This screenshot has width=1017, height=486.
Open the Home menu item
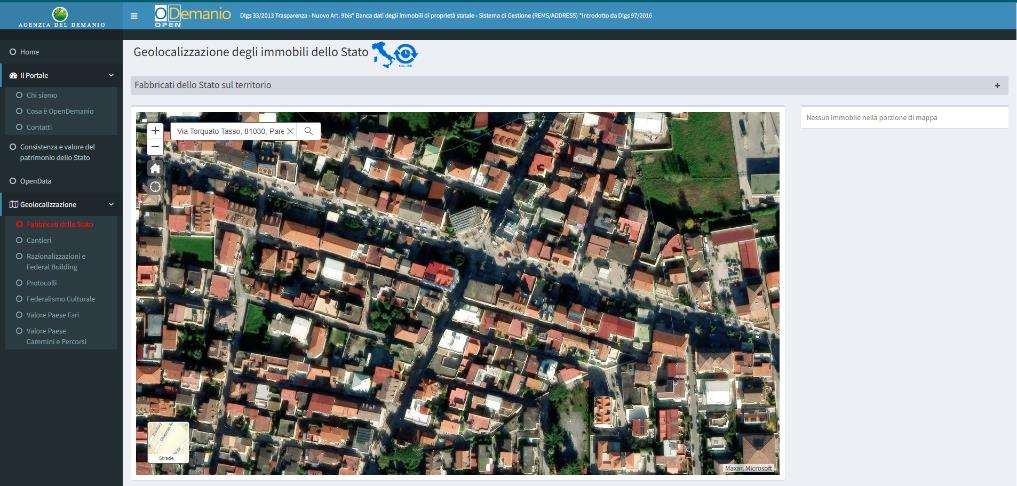30,51
